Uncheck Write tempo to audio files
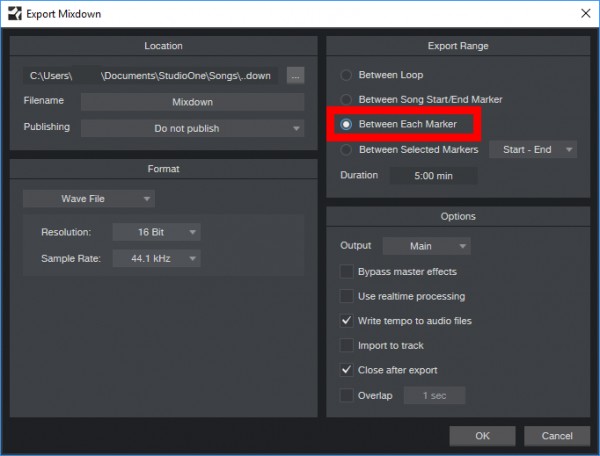600x456 pixels. click(x=347, y=321)
